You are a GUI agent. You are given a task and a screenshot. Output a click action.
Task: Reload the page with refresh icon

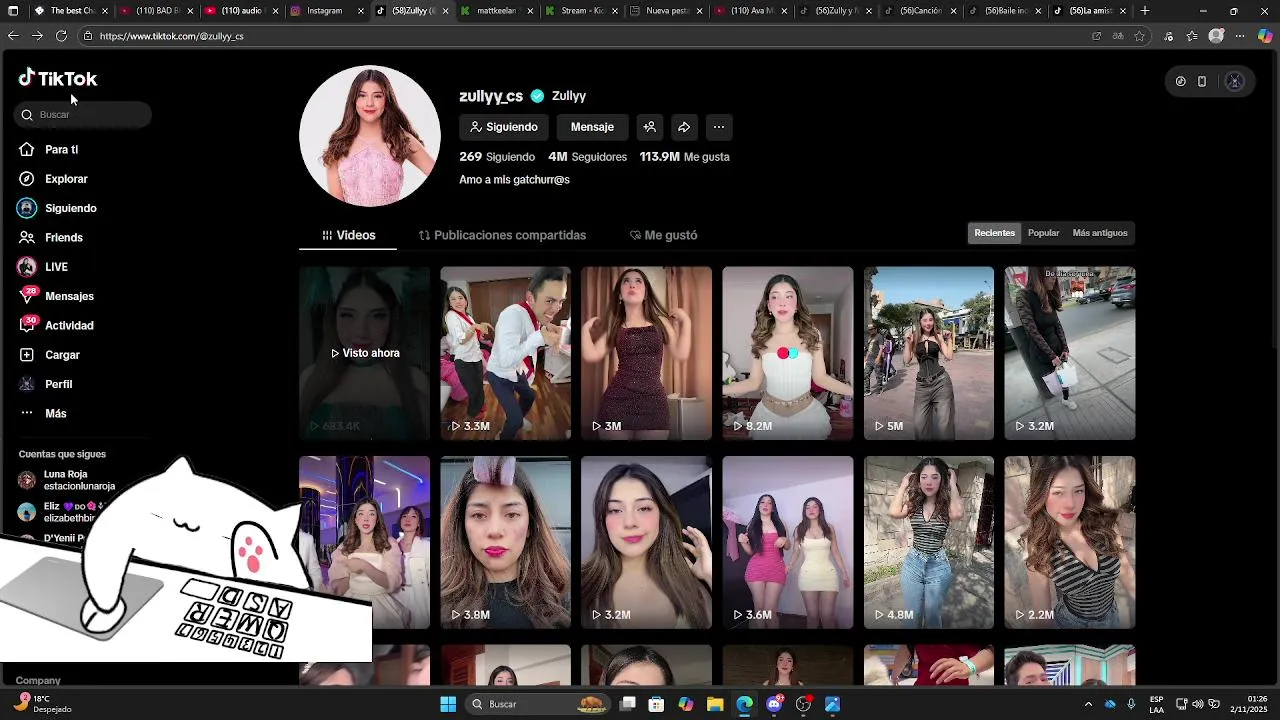click(61, 36)
